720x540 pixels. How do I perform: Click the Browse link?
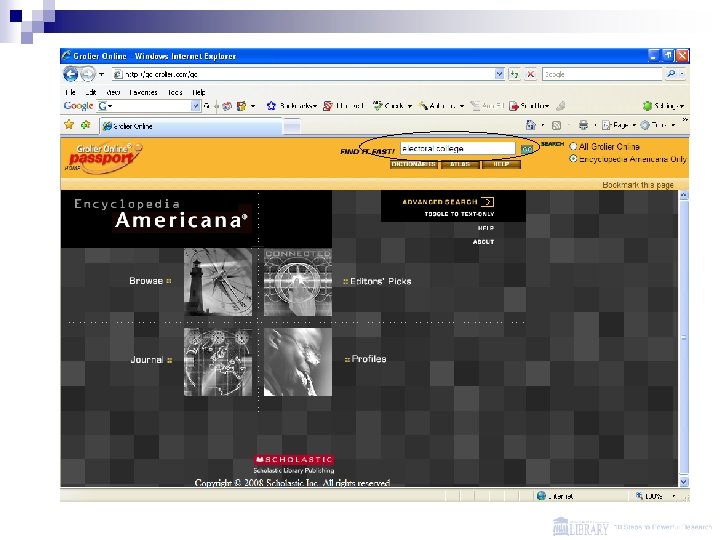point(146,281)
